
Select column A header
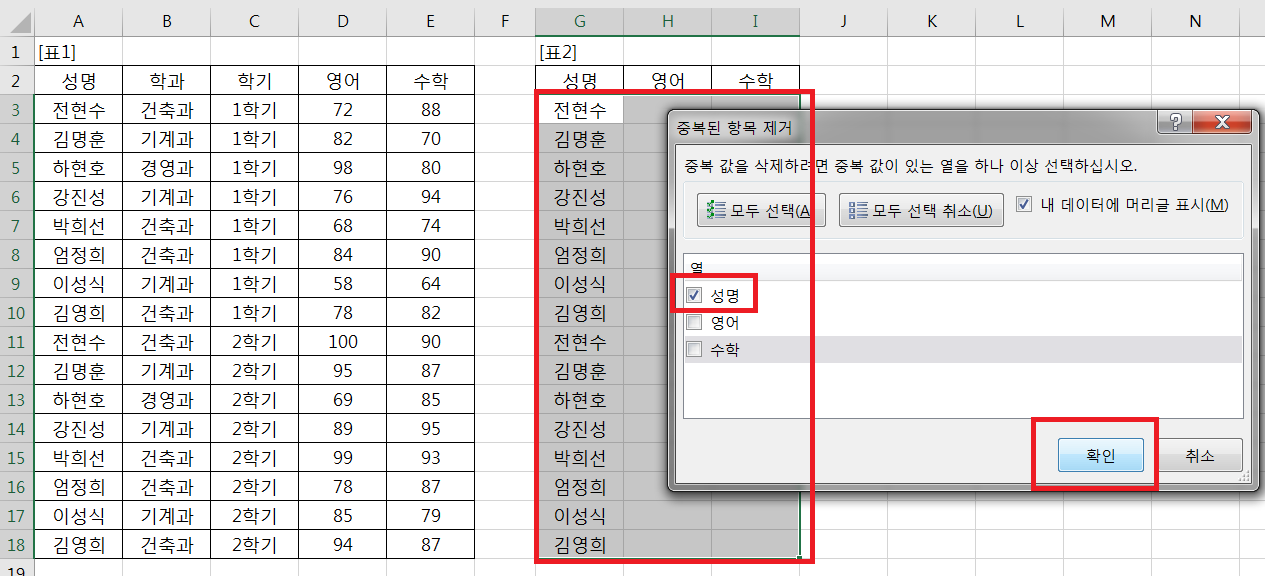[78, 21]
